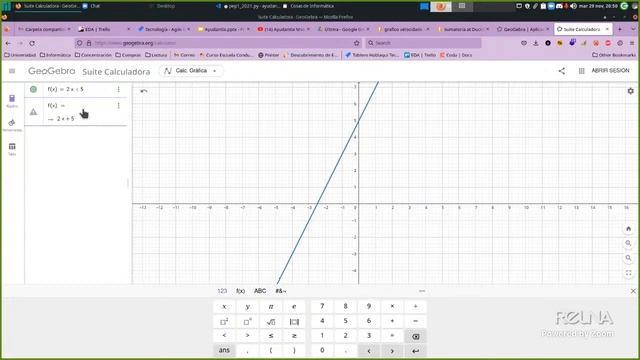
Task: Click warning triangle on second f(x) row
Action: 33,112
